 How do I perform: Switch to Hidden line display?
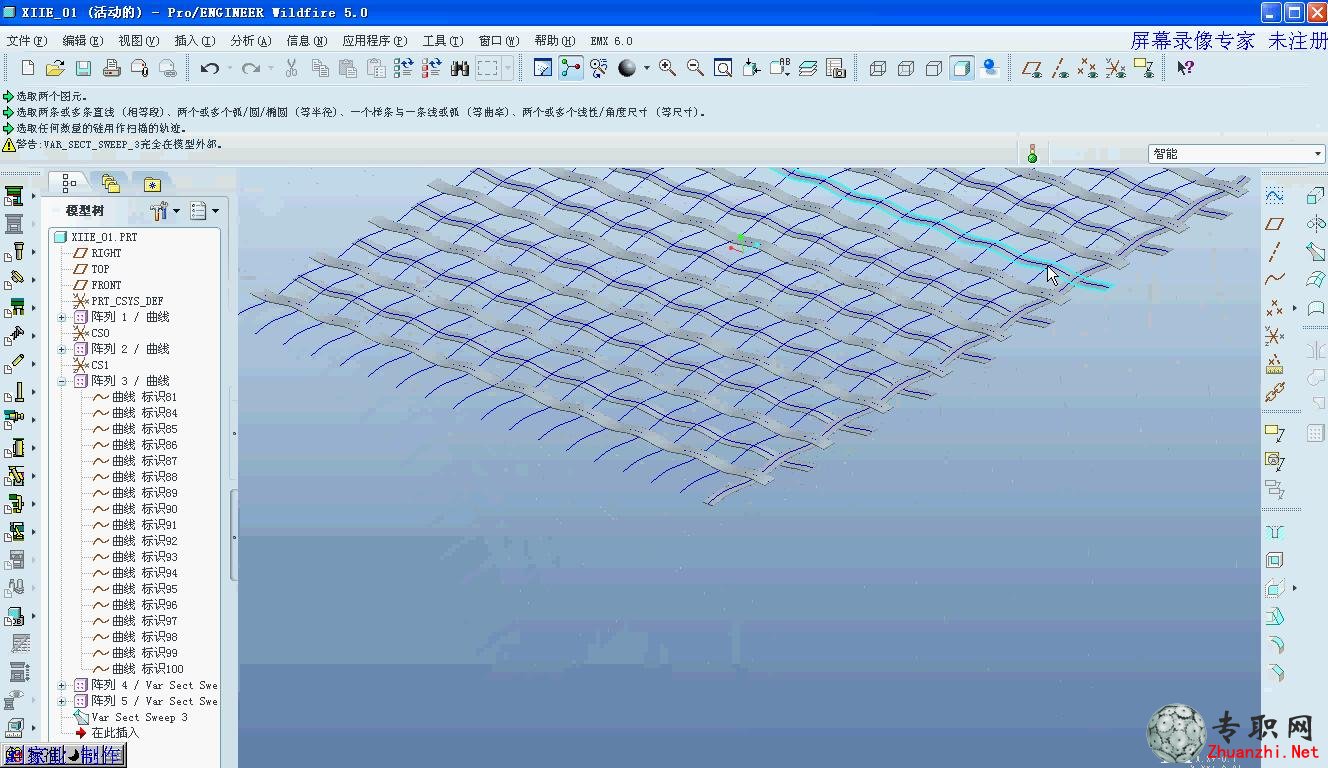coord(906,68)
